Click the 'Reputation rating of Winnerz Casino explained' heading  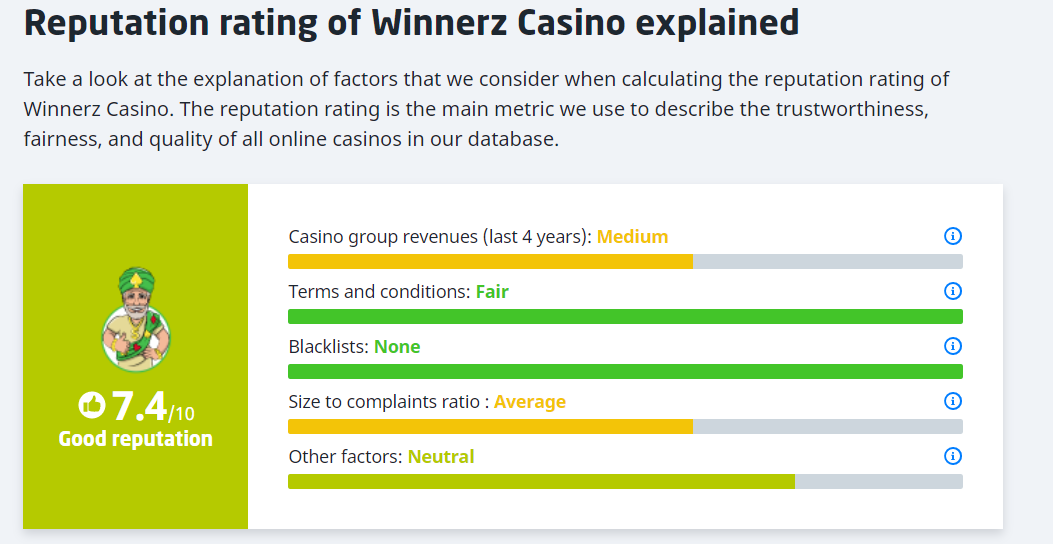[x=411, y=22]
